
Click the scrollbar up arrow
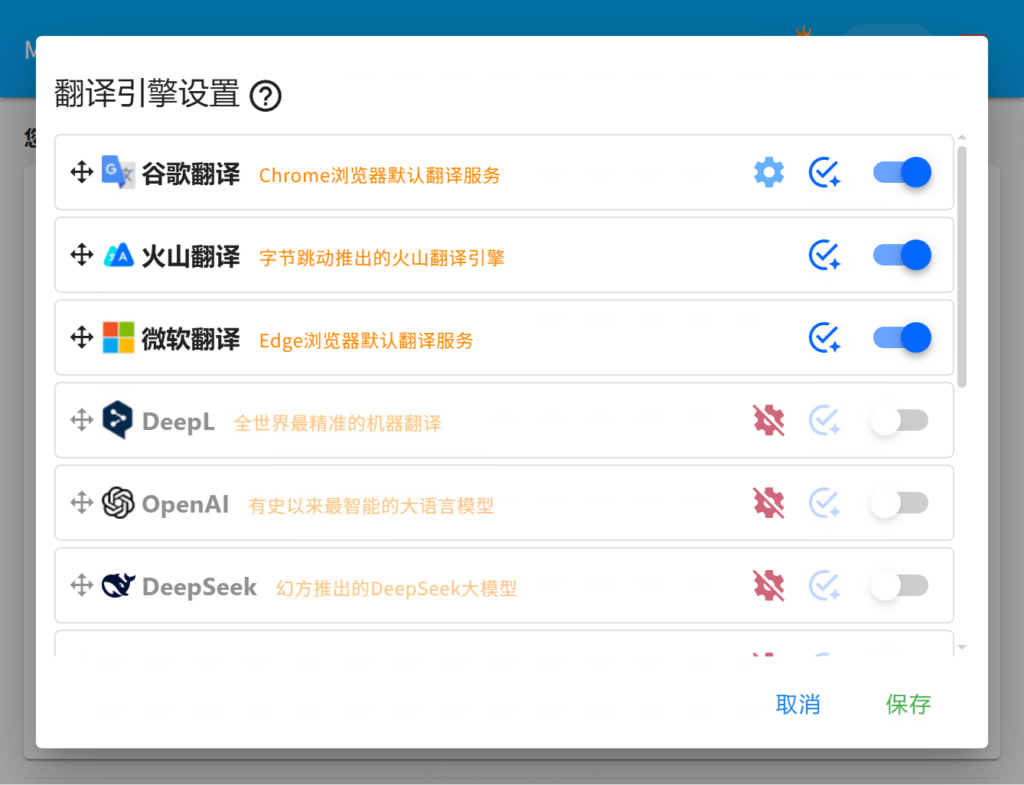(962, 138)
